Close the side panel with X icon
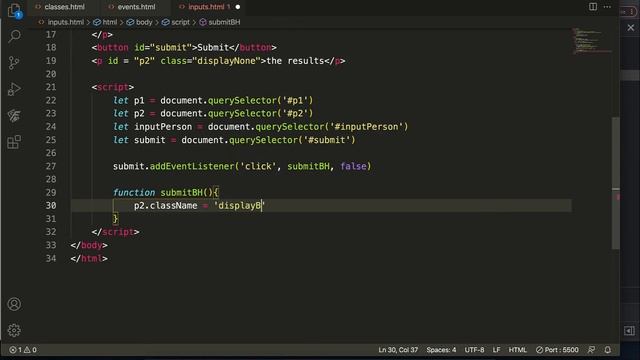This screenshot has height=360, width=640. pos(631,27)
